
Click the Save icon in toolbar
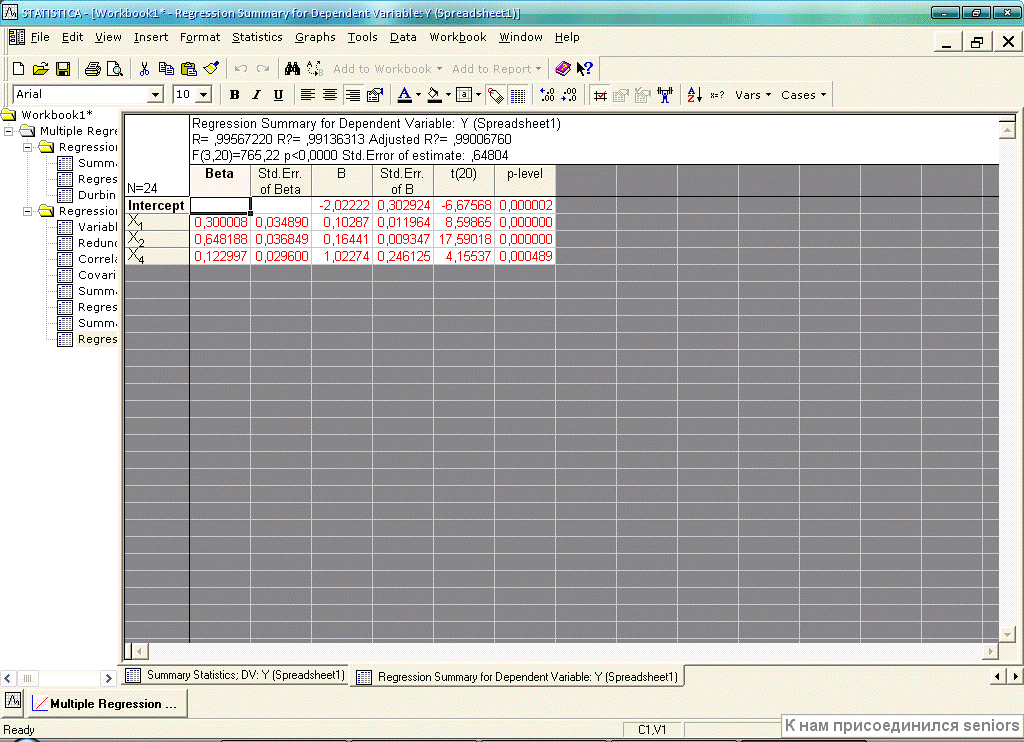pyautogui.click(x=62, y=69)
